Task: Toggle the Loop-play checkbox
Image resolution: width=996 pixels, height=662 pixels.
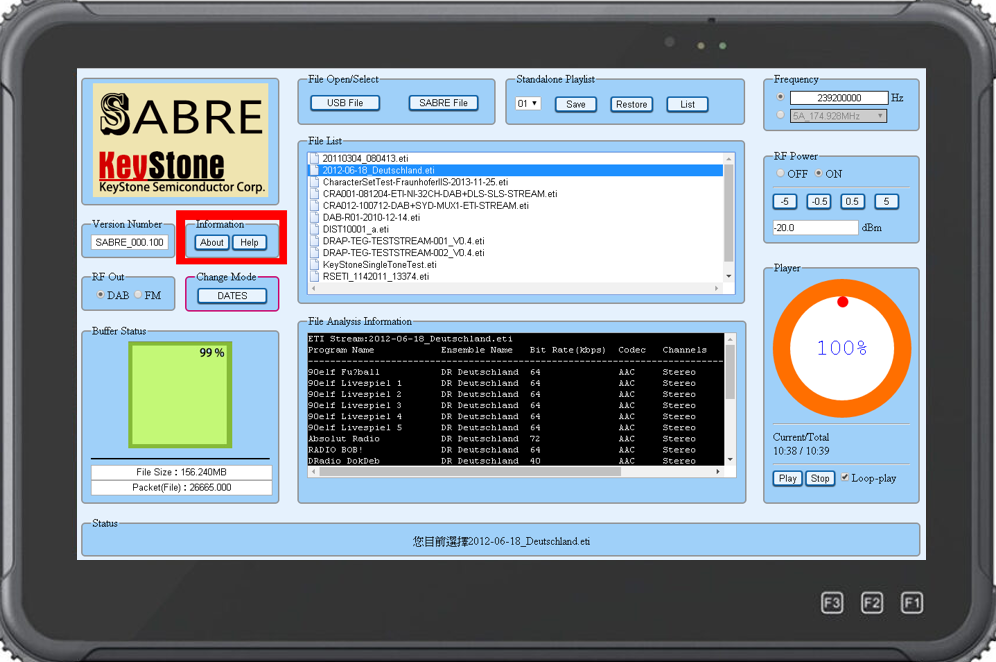Action: tap(846, 478)
